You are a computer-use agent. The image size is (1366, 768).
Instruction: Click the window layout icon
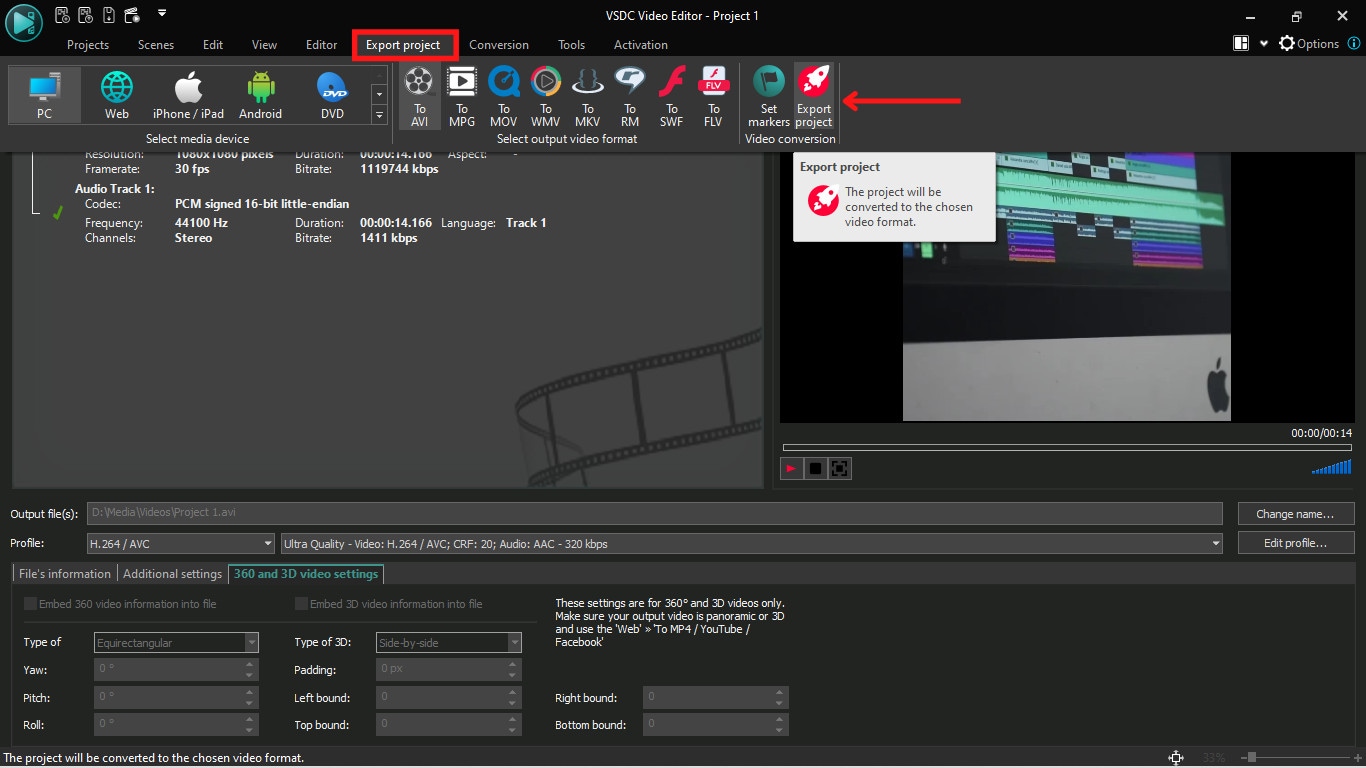click(x=1241, y=44)
